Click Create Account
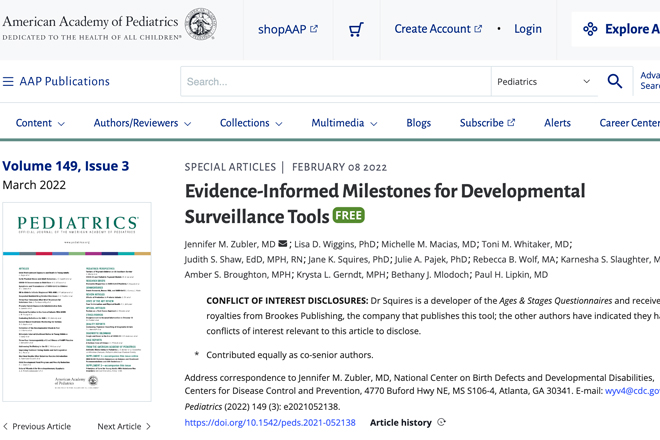Screen dimensions: 660x440 [x=438, y=29]
